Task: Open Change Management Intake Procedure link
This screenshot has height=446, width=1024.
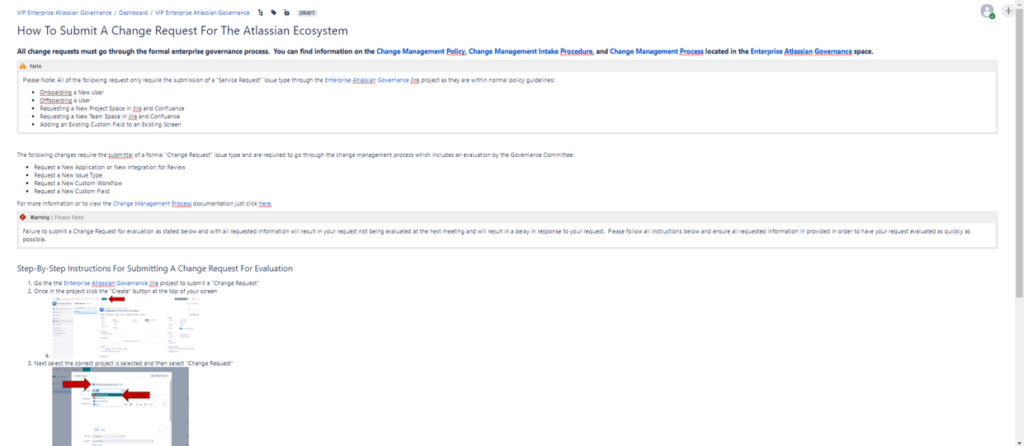Action: (x=531, y=50)
